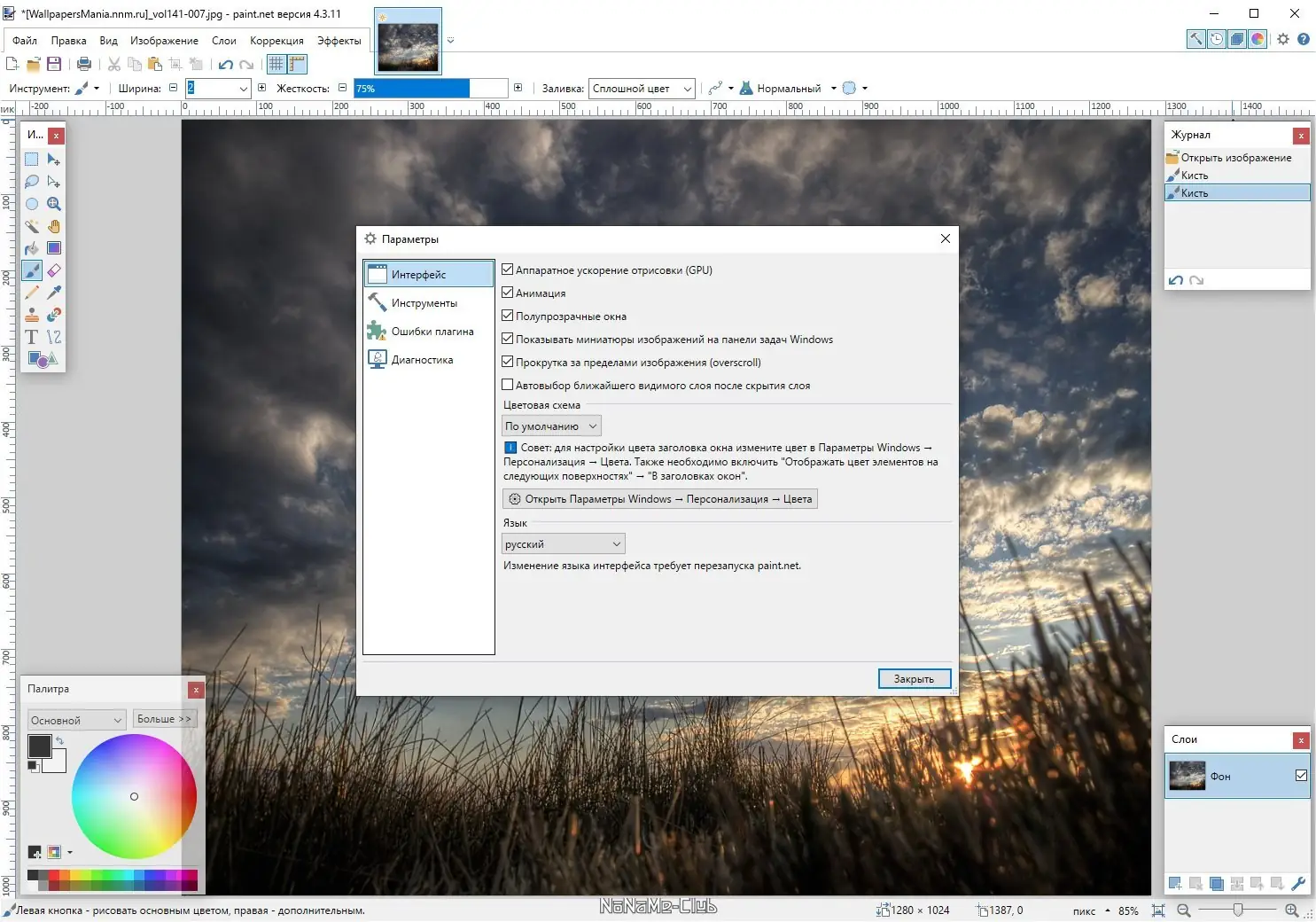Select the Clone Stamp tool

32,315
